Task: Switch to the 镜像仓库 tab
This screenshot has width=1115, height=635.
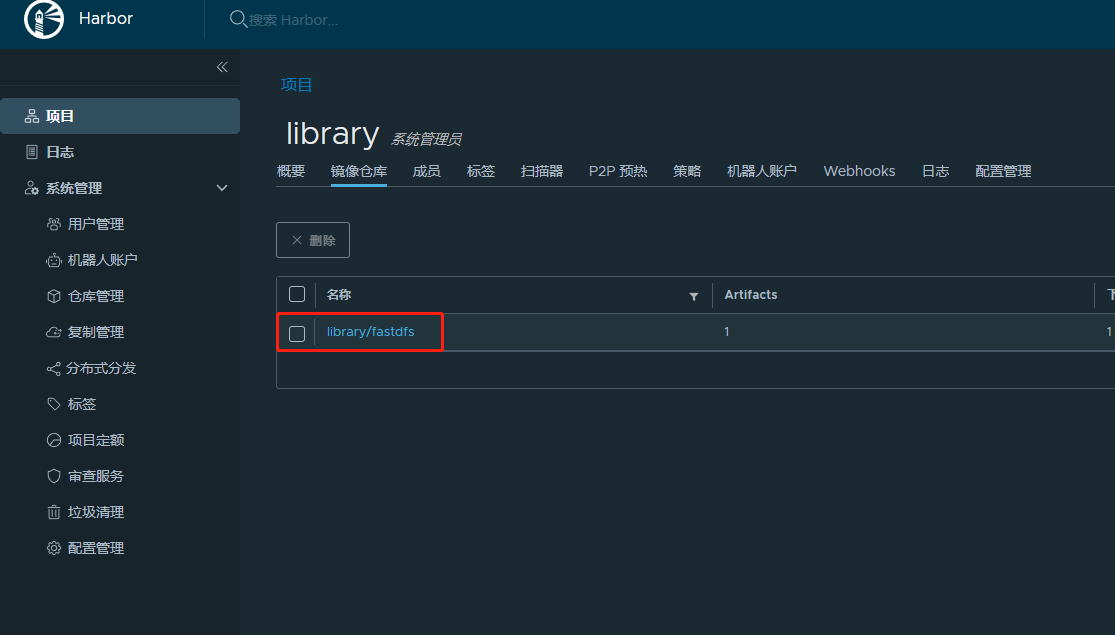Action: 359,171
